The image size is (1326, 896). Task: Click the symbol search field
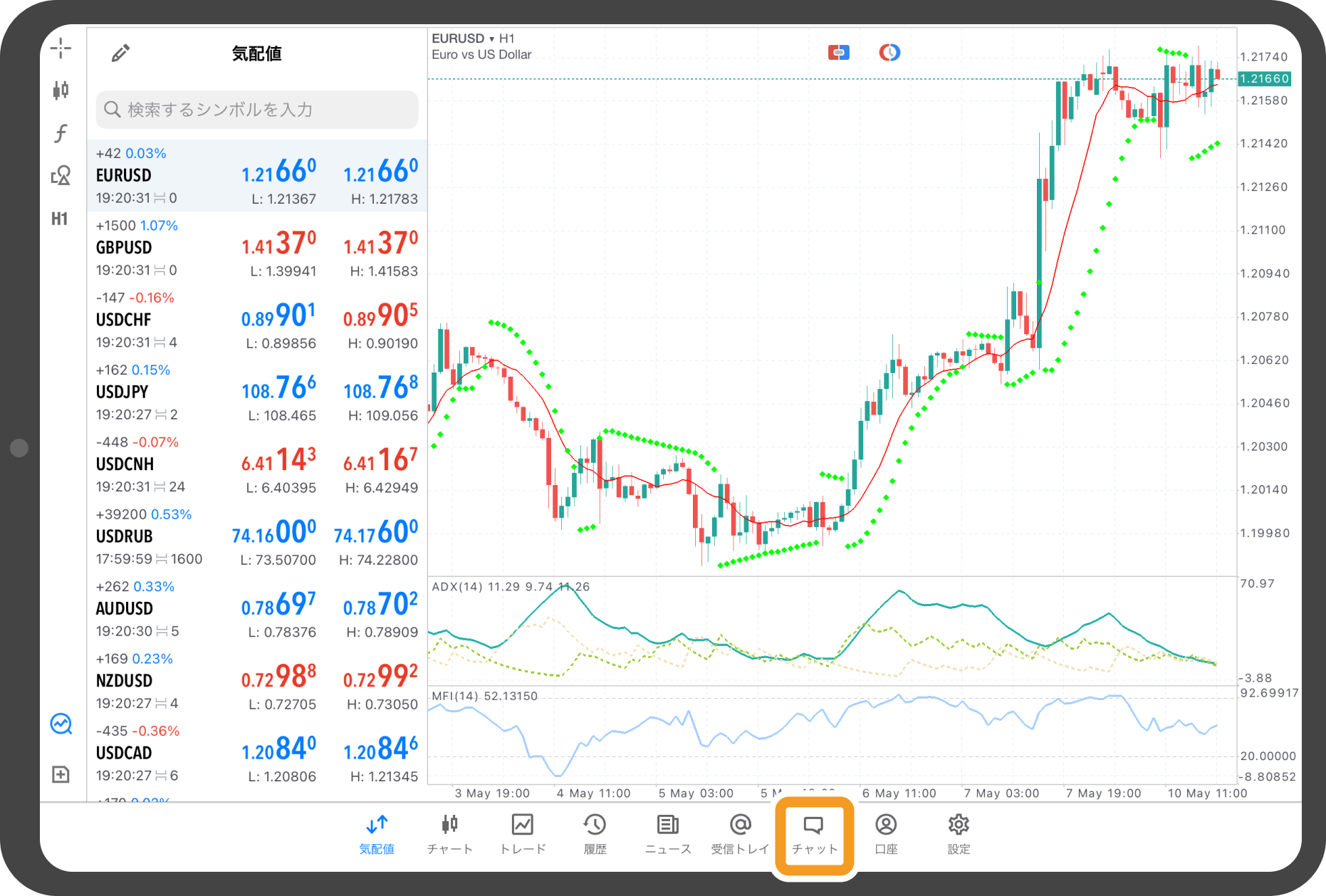point(256,110)
